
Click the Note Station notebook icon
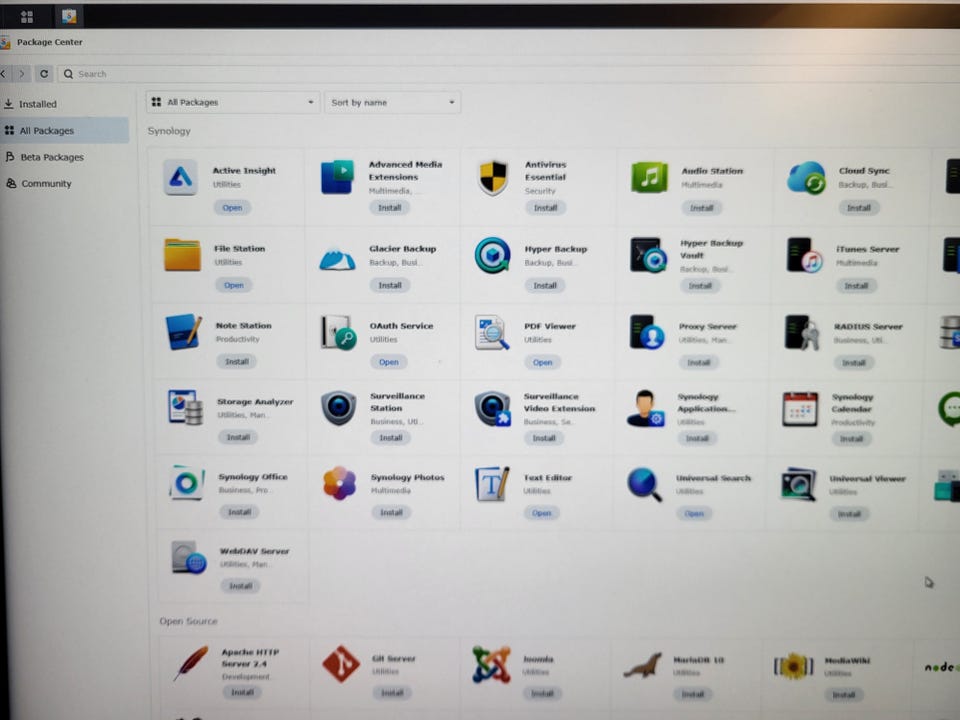[x=183, y=332]
